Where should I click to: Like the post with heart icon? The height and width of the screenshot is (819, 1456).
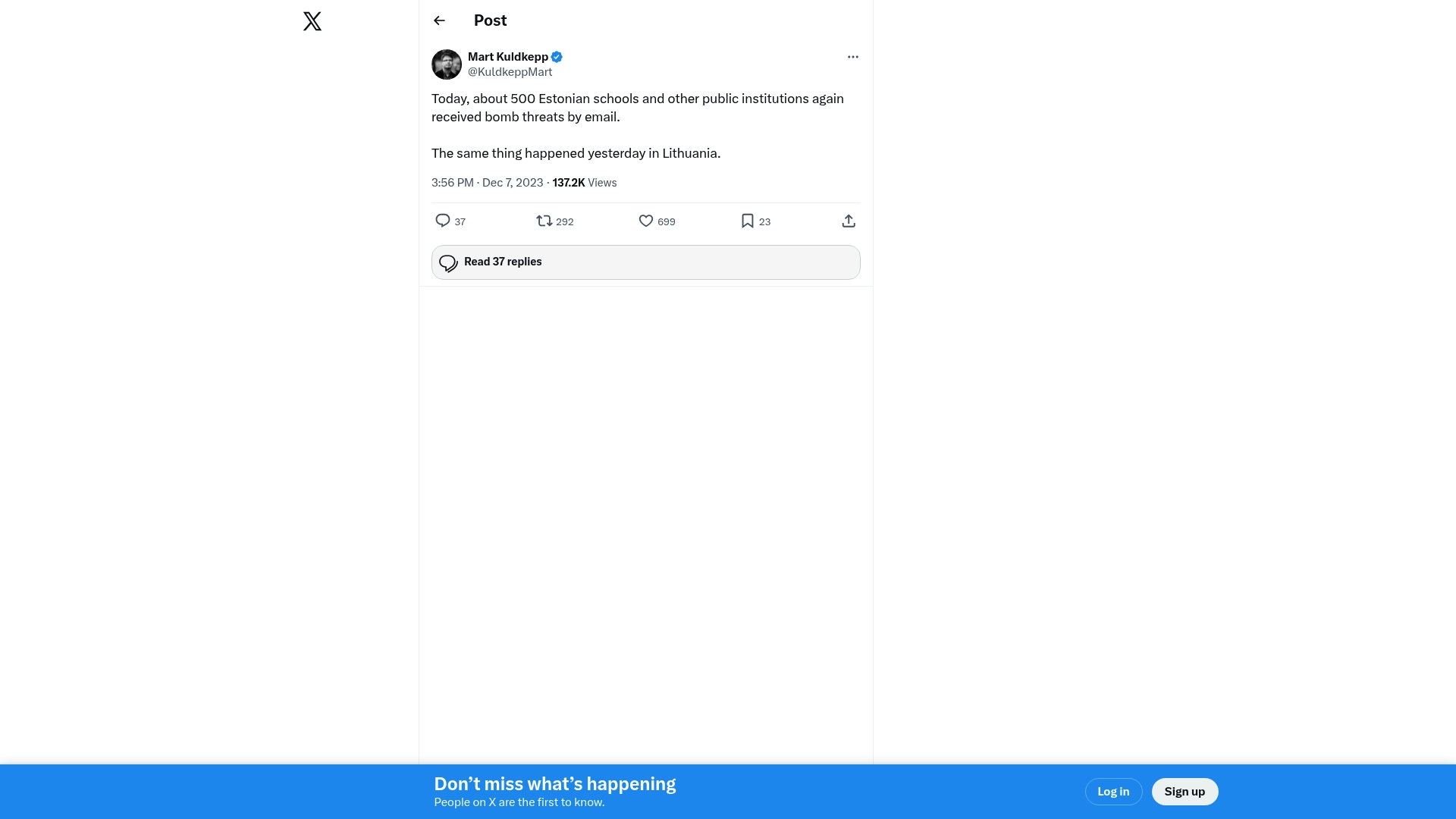(645, 221)
